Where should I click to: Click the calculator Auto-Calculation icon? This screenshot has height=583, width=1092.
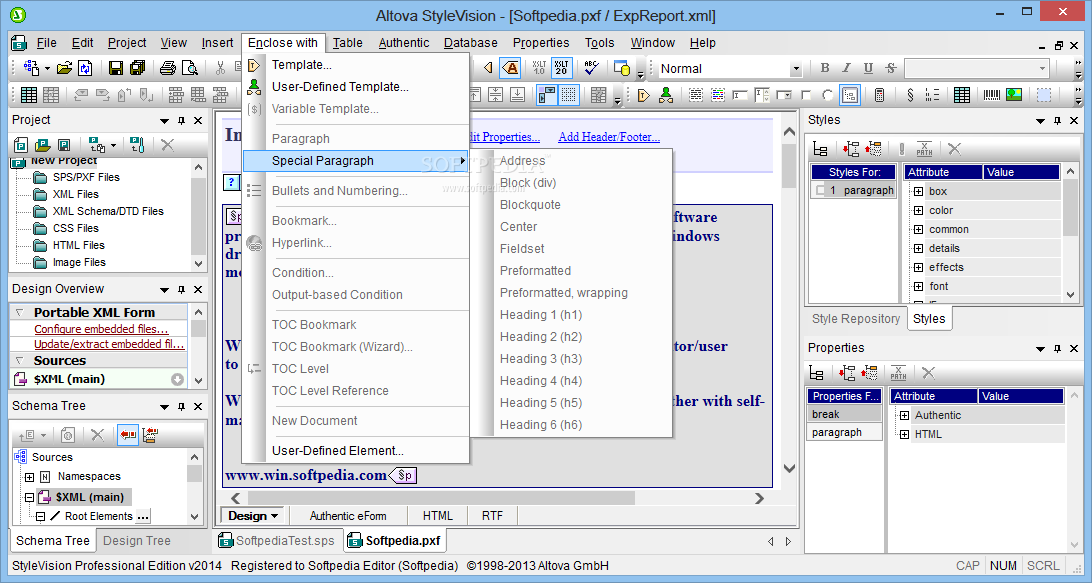pyautogui.click(x=880, y=95)
